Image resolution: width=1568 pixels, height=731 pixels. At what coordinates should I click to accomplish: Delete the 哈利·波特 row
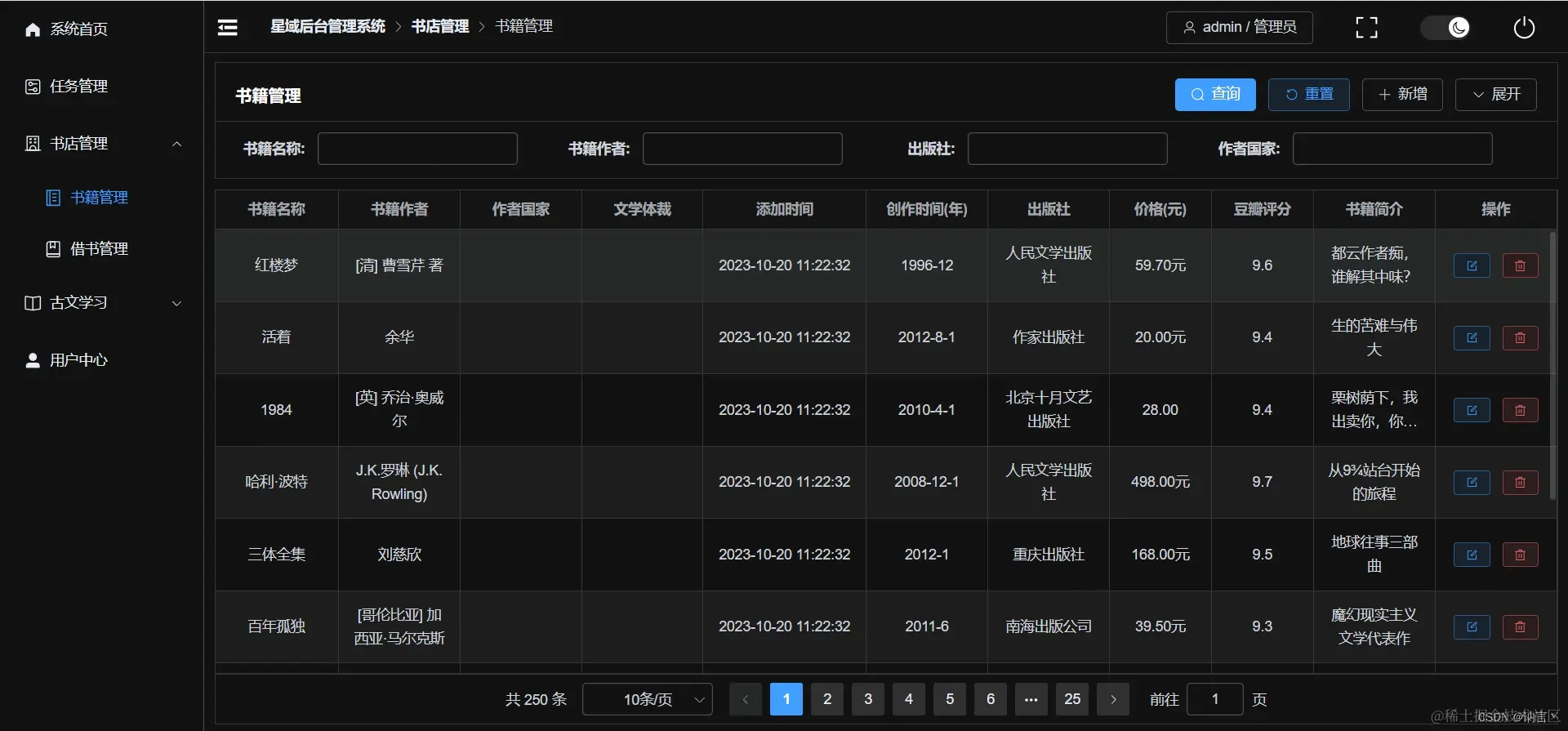click(x=1520, y=482)
